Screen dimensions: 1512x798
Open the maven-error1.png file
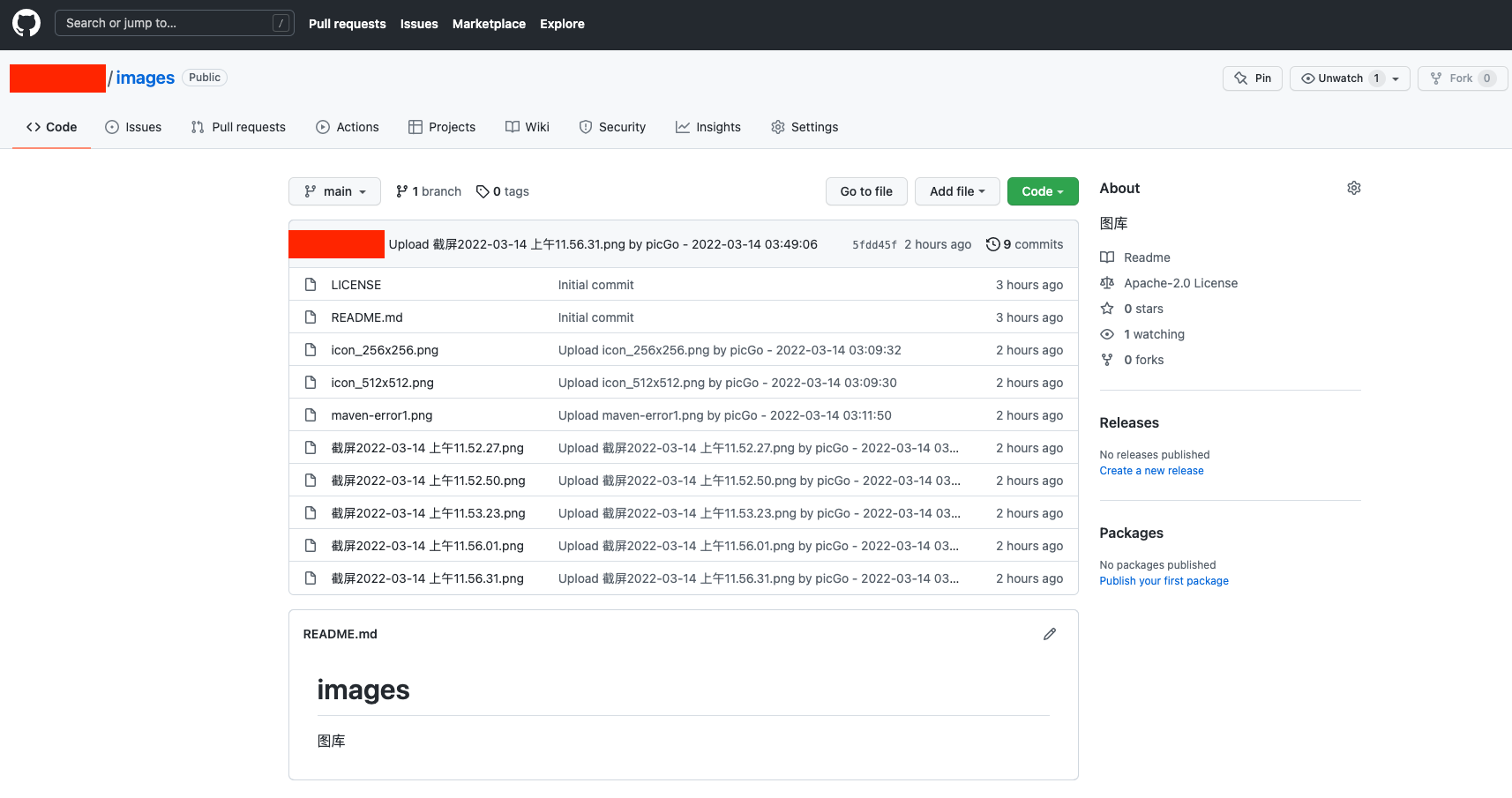pyautogui.click(x=382, y=415)
